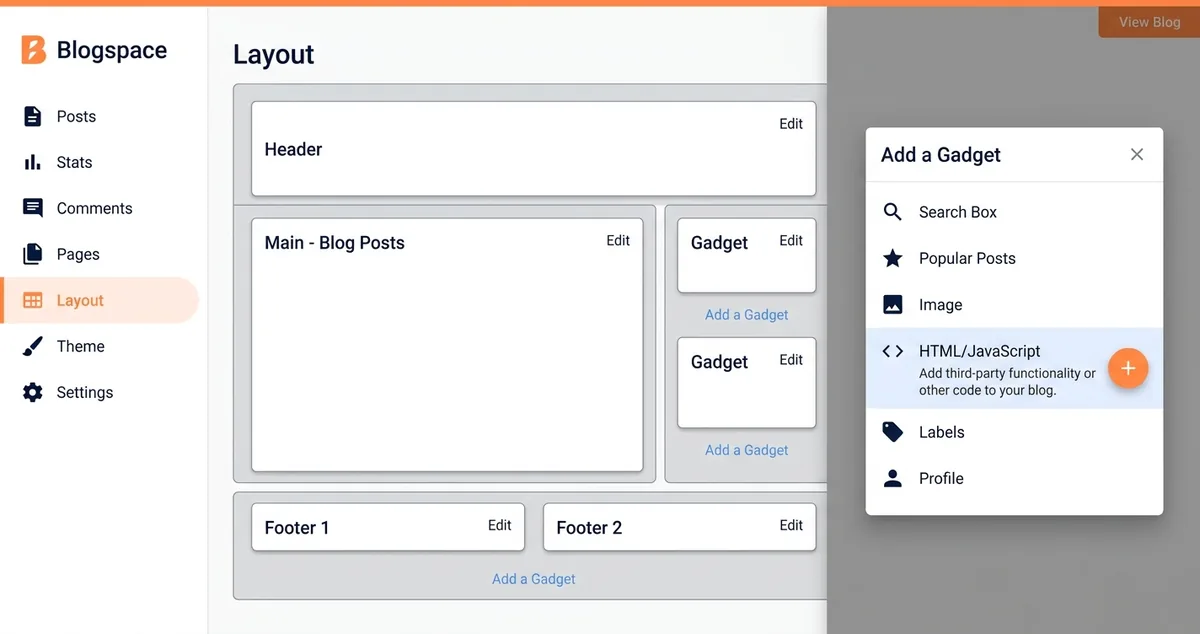This screenshot has width=1200, height=634.
Task: Click the Header block title
Action: click(x=293, y=149)
